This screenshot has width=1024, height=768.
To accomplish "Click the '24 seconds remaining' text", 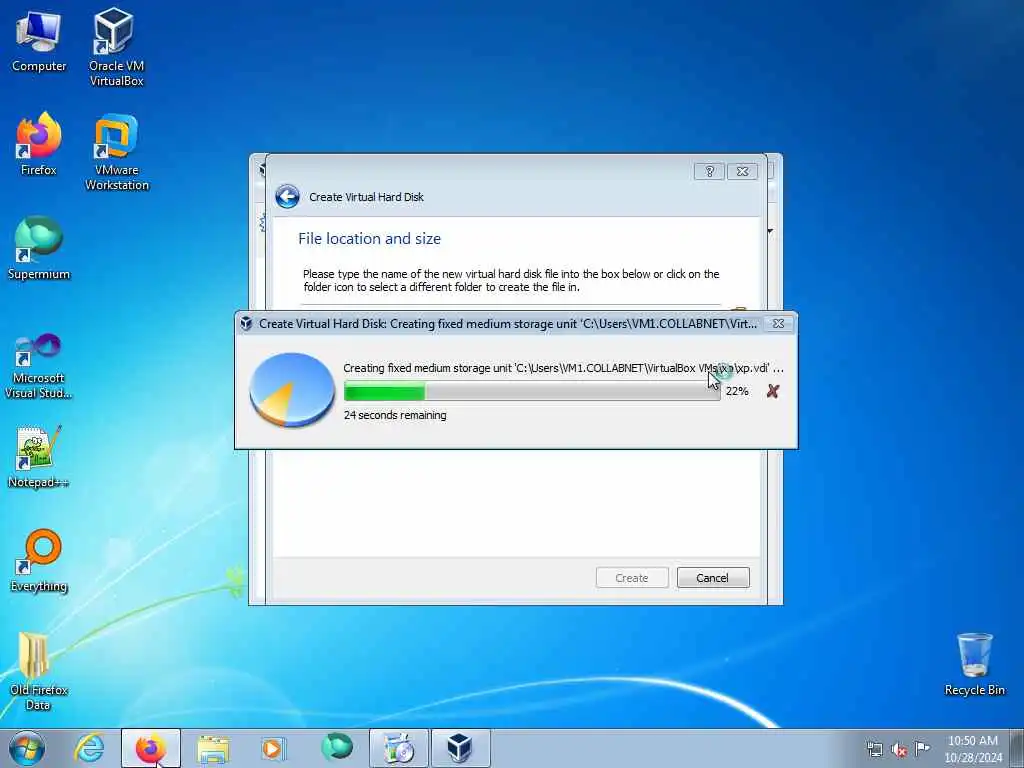I will point(395,415).
